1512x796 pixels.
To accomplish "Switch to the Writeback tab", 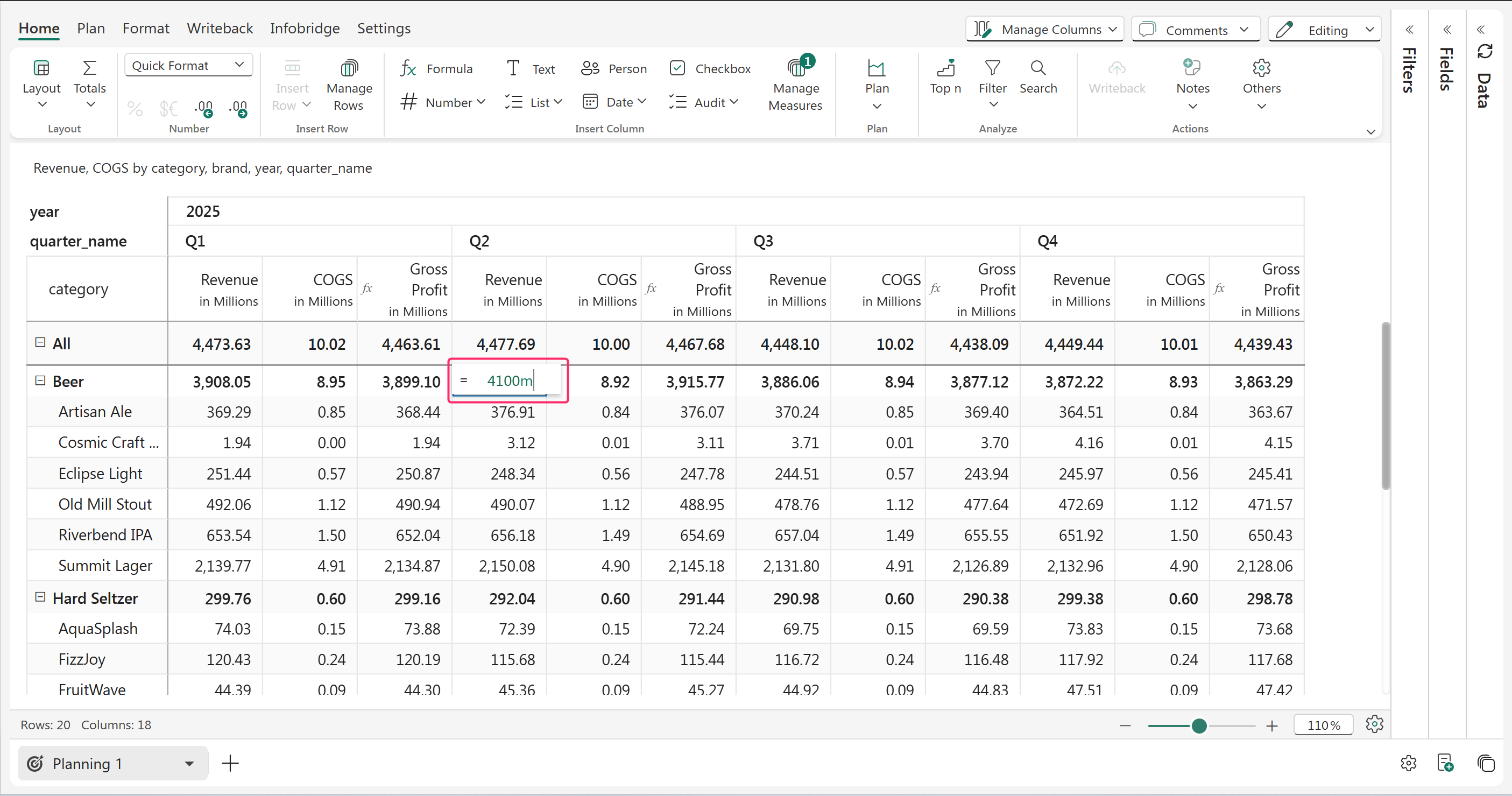I will click(220, 28).
